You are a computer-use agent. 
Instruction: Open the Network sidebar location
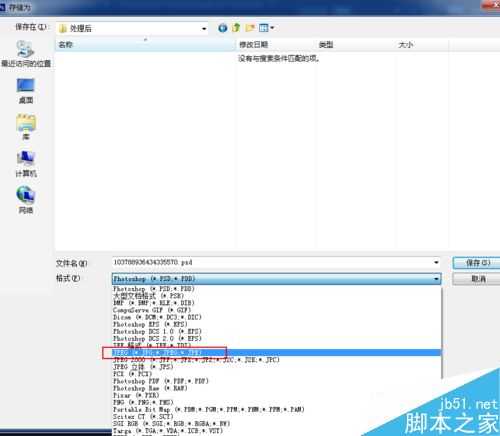tap(26, 200)
